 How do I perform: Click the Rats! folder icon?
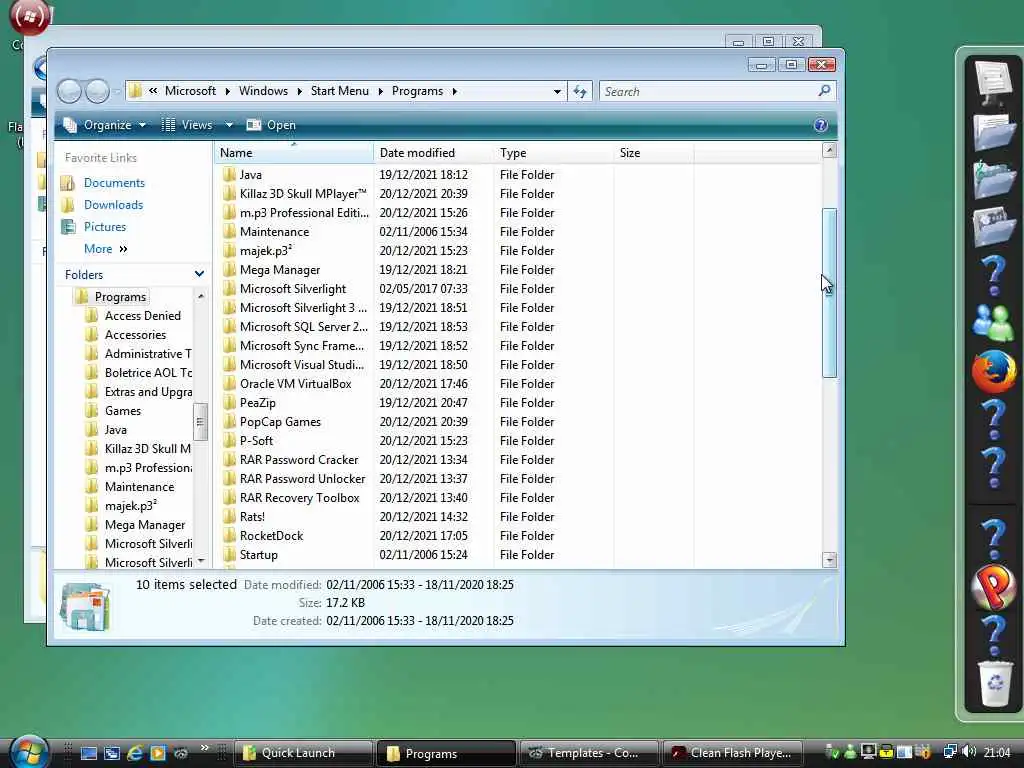click(229, 517)
